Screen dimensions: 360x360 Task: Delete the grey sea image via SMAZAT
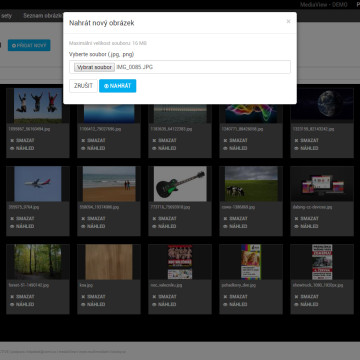[164, 140]
